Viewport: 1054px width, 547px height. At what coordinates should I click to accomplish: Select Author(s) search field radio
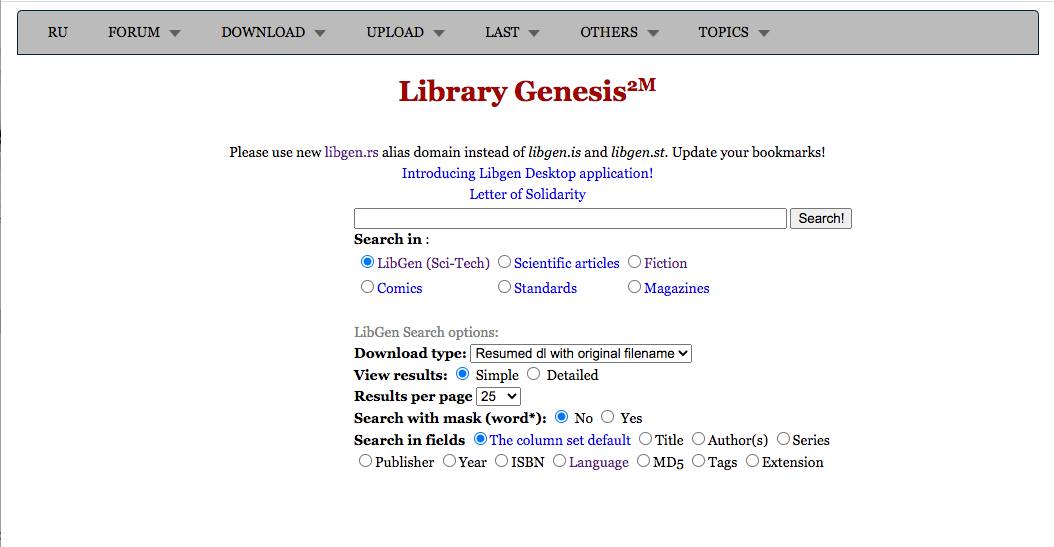tap(699, 439)
